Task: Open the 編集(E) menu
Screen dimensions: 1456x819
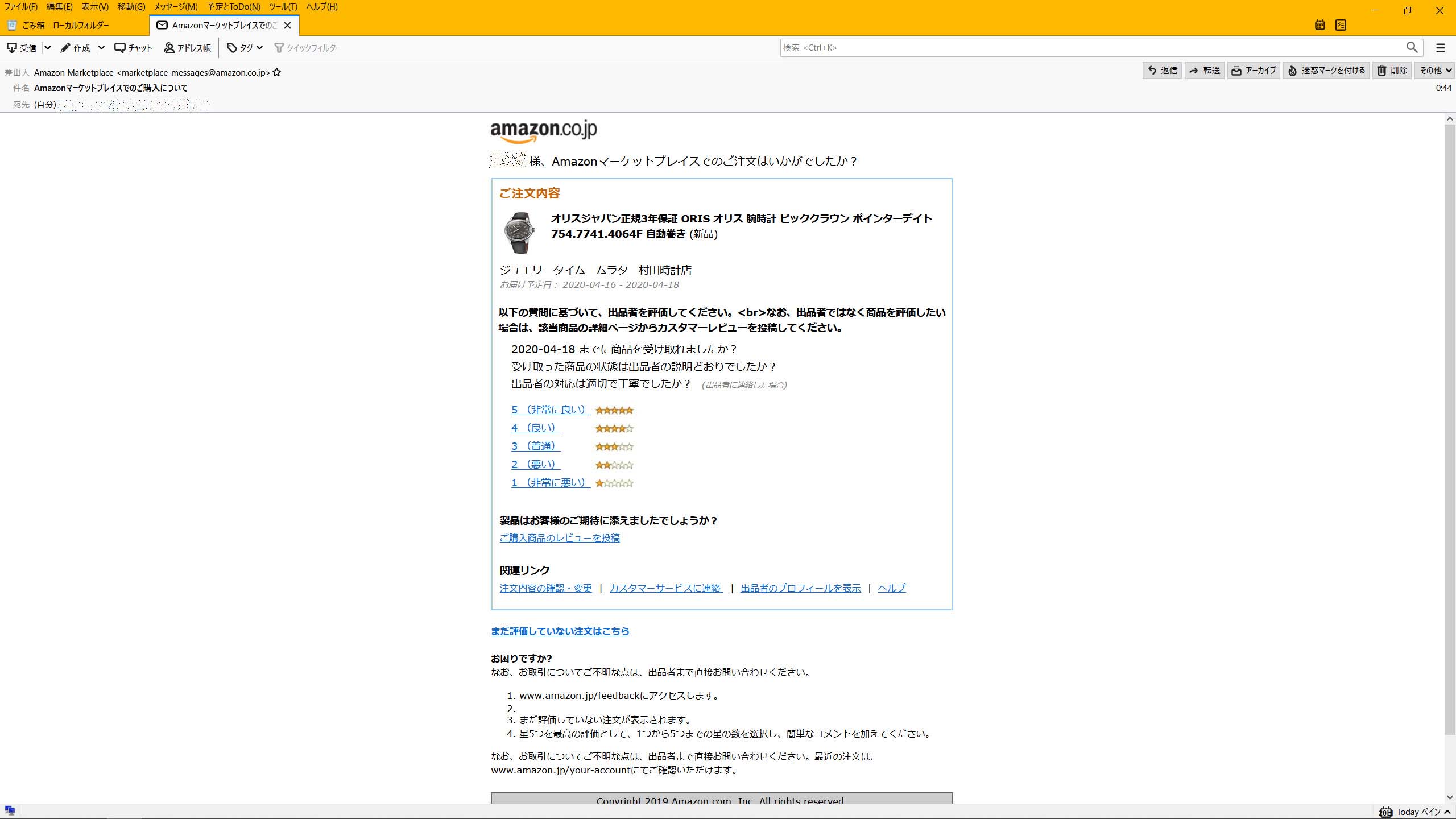Action: 59,7
